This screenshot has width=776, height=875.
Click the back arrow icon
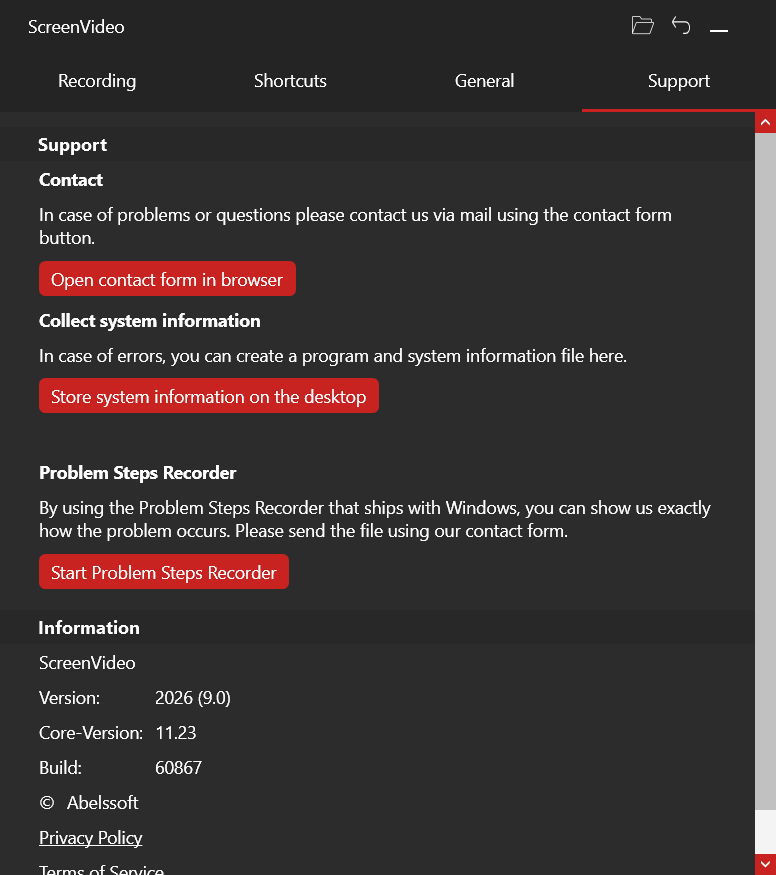[x=681, y=26]
